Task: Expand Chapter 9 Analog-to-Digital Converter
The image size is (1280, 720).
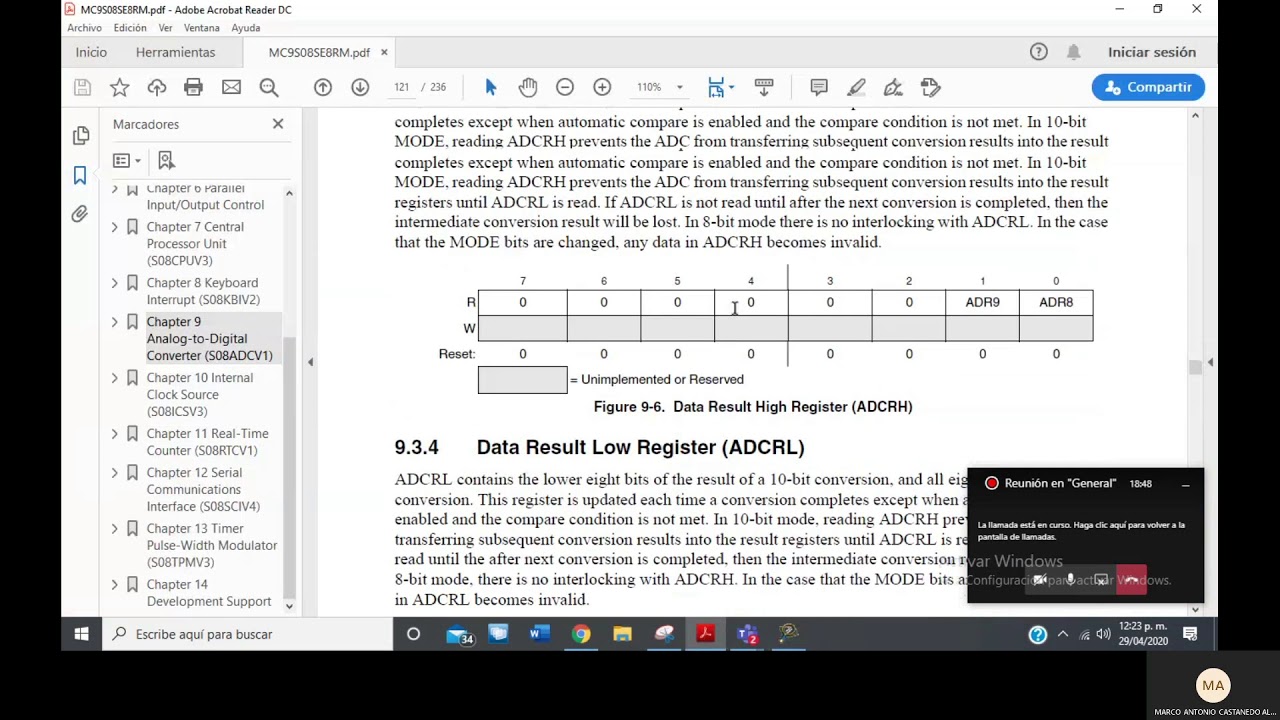Action: 114,322
